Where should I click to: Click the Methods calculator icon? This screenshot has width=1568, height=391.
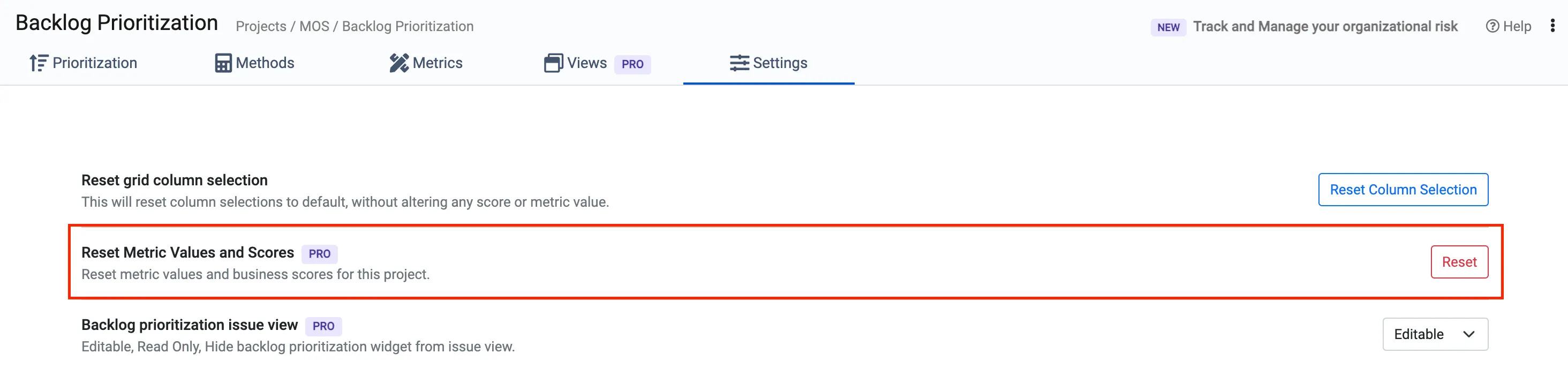point(223,63)
